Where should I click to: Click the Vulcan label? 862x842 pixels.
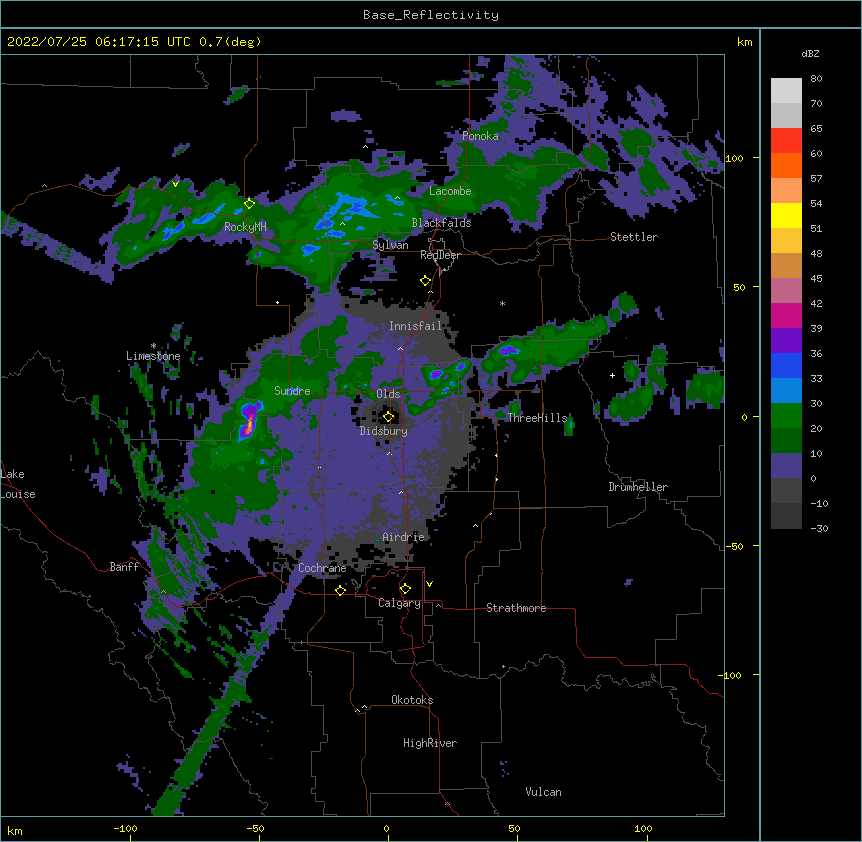coord(543,792)
